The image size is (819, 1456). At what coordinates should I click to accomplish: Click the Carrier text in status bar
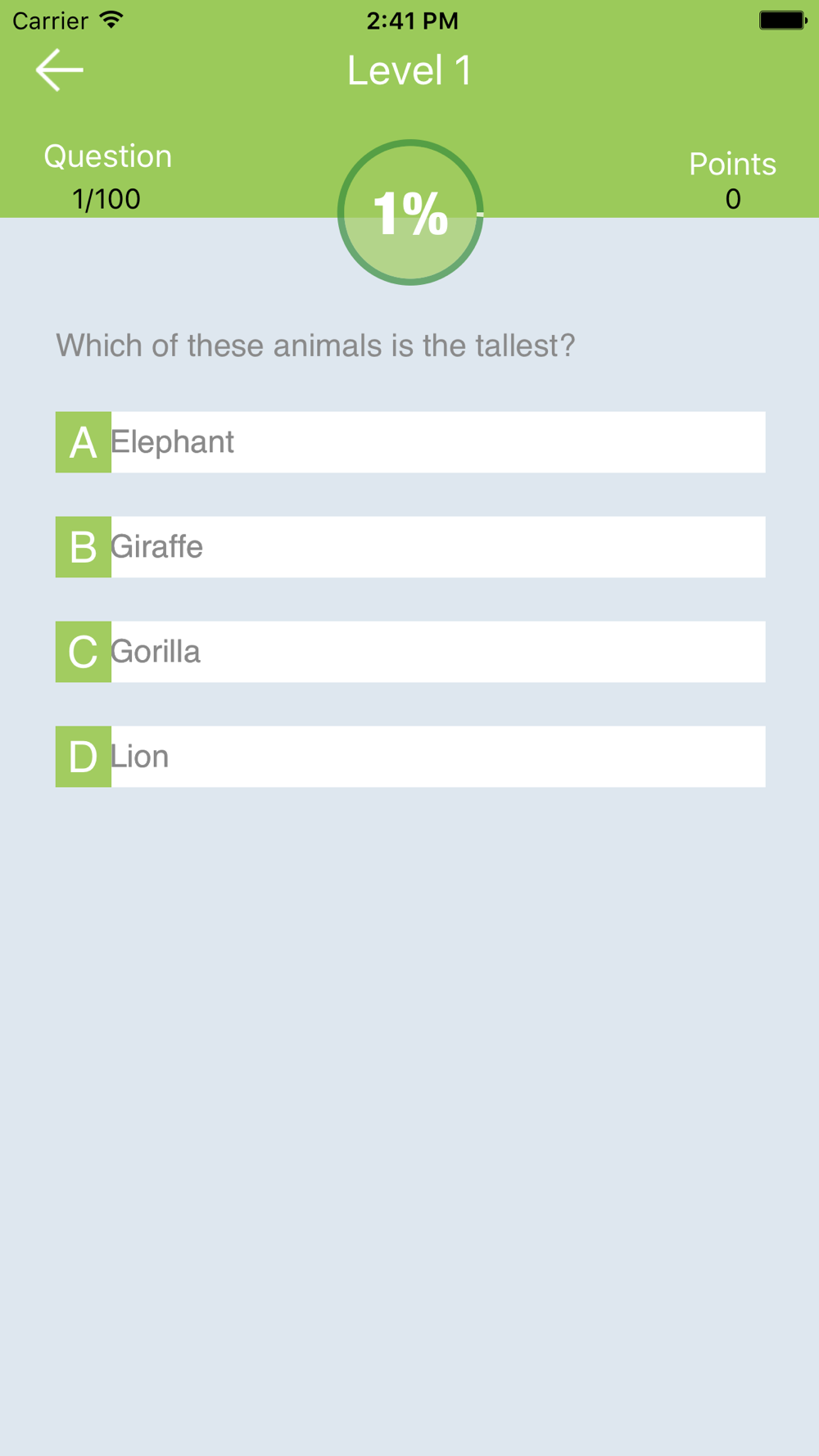tap(50, 20)
